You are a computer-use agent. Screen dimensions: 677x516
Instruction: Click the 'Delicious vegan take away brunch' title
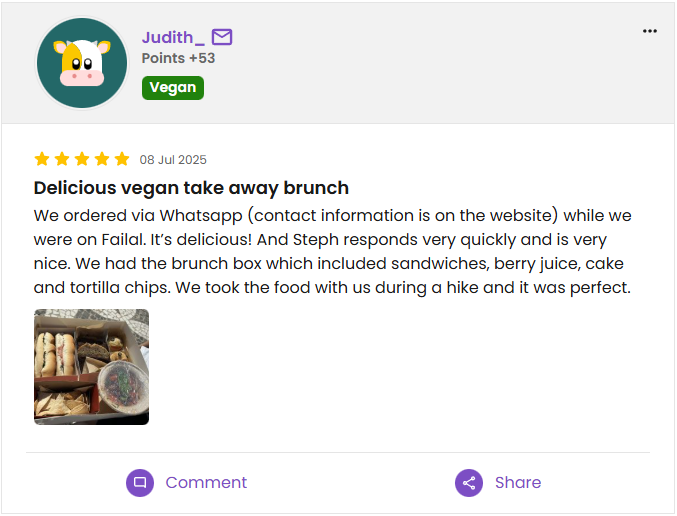[191, 187]
